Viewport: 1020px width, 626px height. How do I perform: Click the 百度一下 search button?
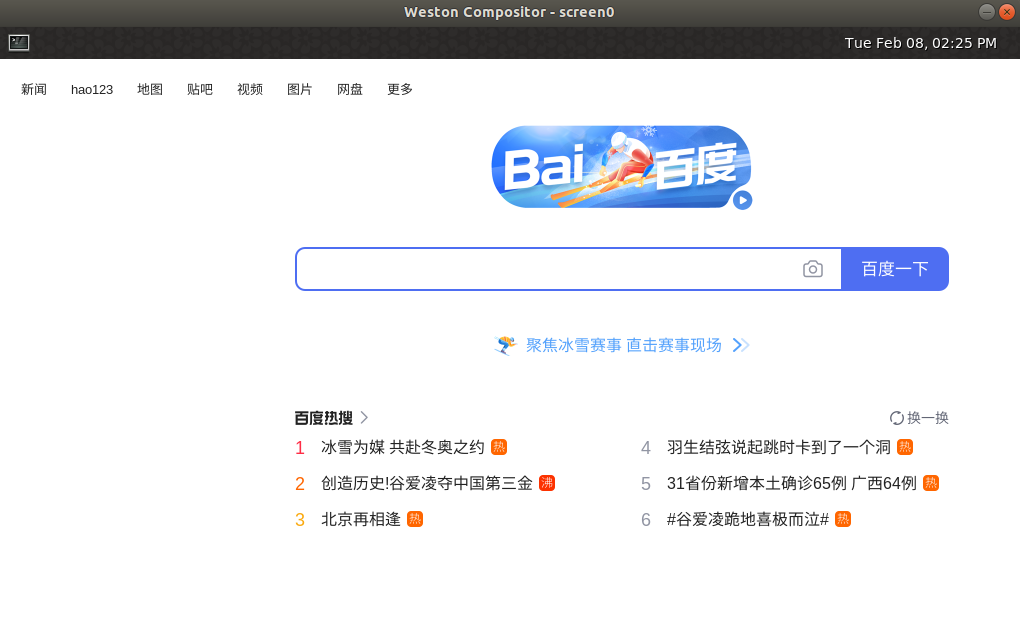pyautogui.click(x=894, y=269)
